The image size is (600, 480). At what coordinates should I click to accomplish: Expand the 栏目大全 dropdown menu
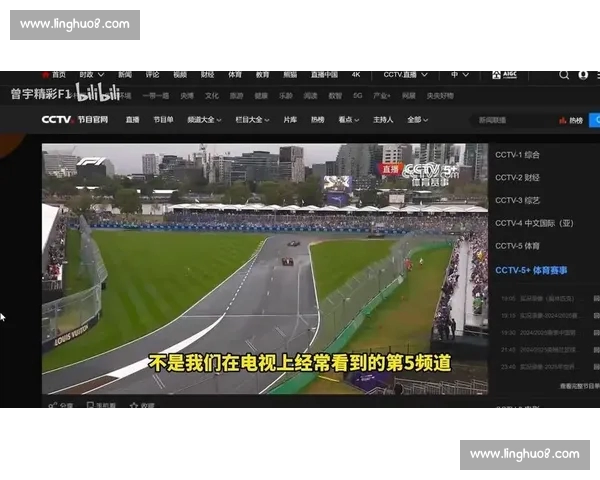point(250,120)
